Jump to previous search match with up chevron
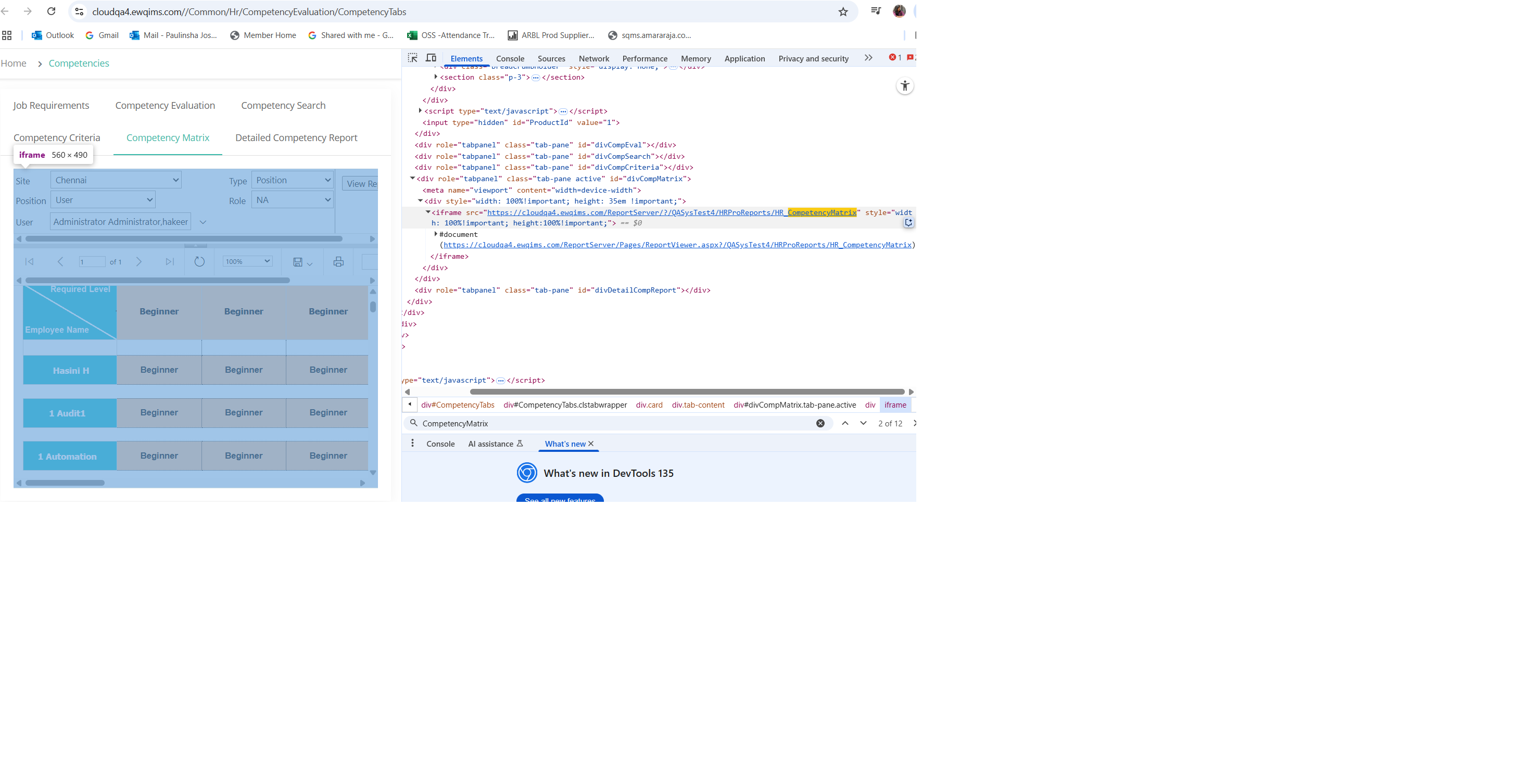 tap(844, 423)
